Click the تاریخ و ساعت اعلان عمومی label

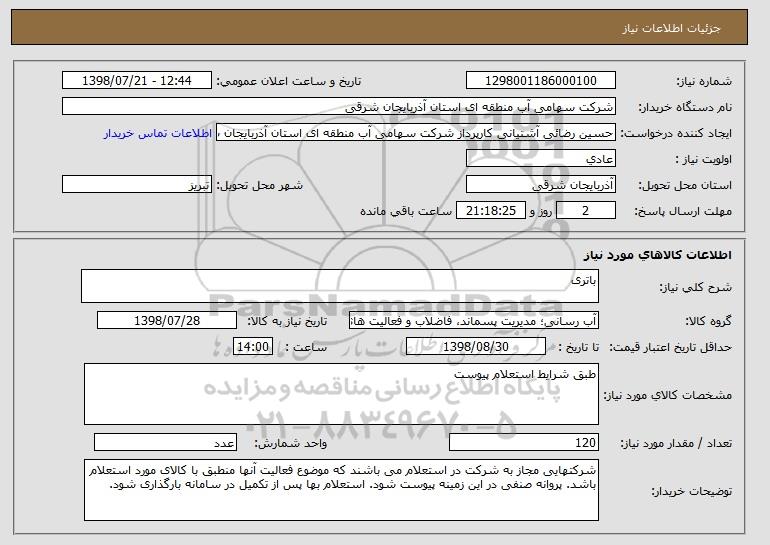289,82
